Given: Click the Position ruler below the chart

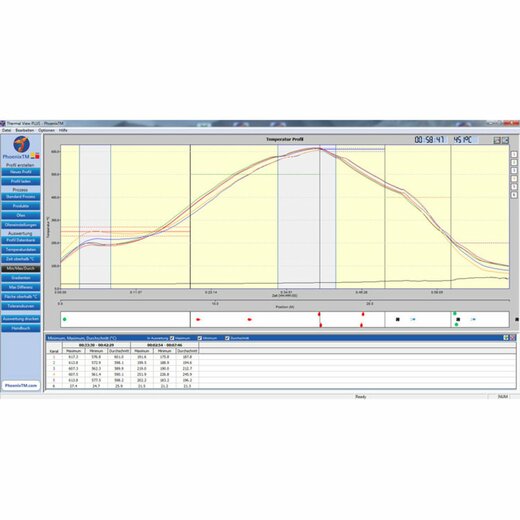Looking at the screenshot, I should coord(284,301).
